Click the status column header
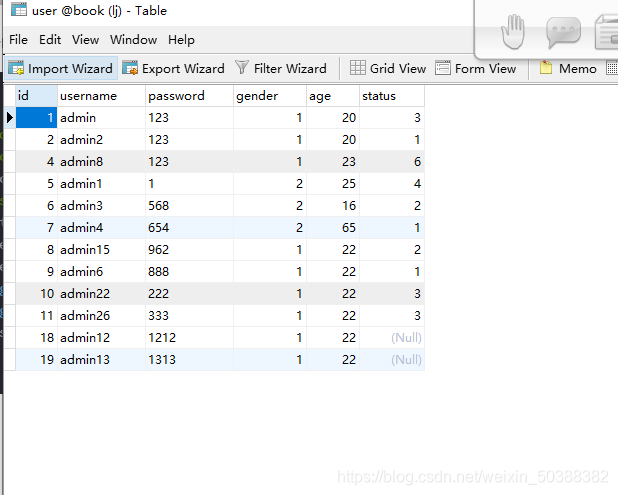This screenshot has width=618, height=495. coord(392,96)
